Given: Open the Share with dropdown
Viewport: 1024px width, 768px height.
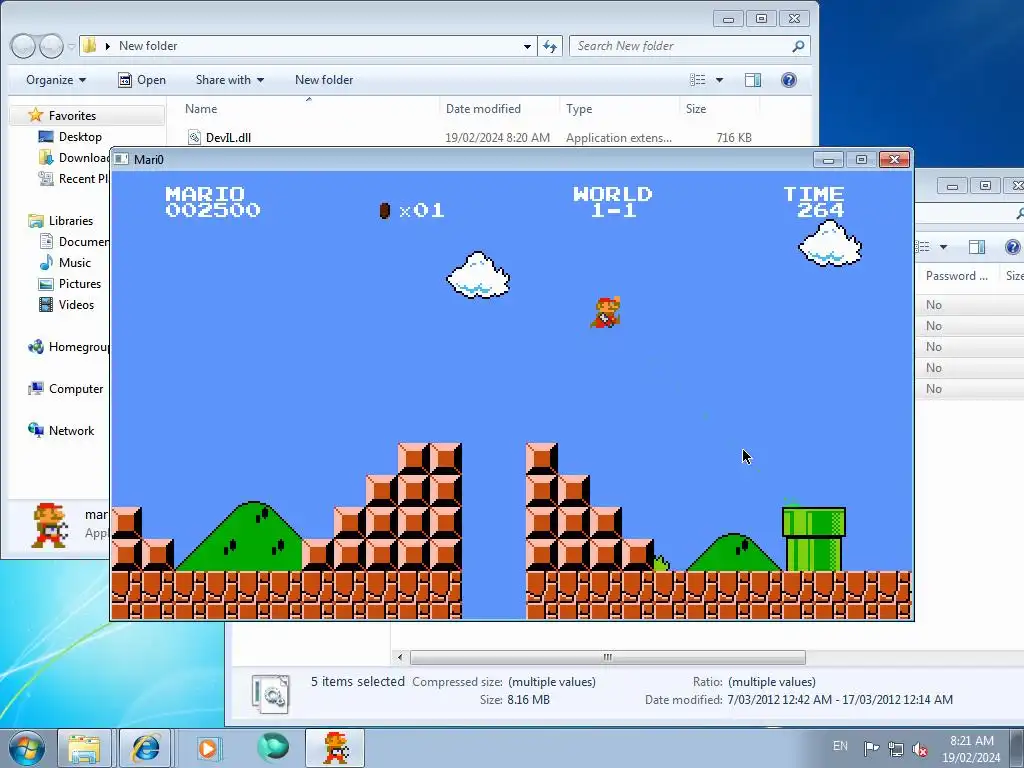Looking at the screenshot, I should 230,80.
